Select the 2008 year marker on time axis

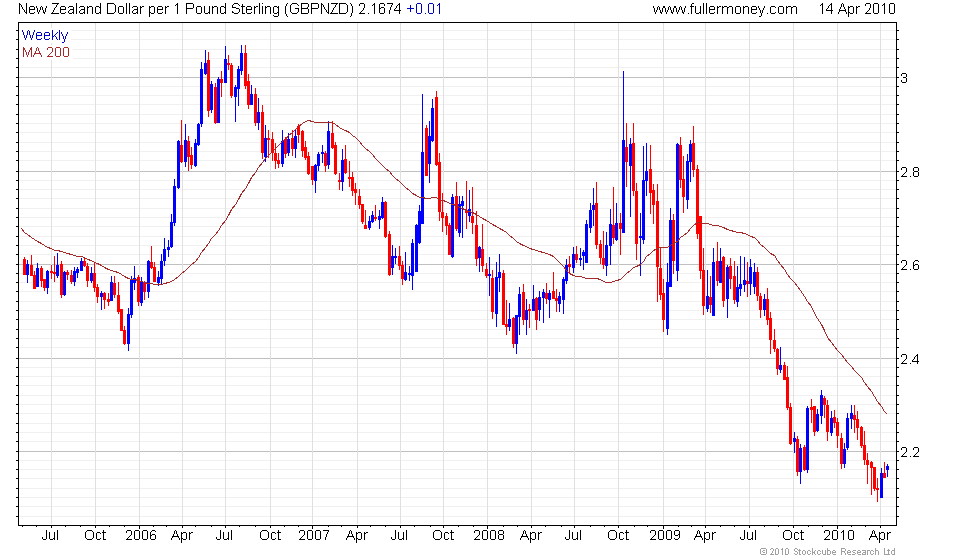pyautogui.click(x=489, y=535)
